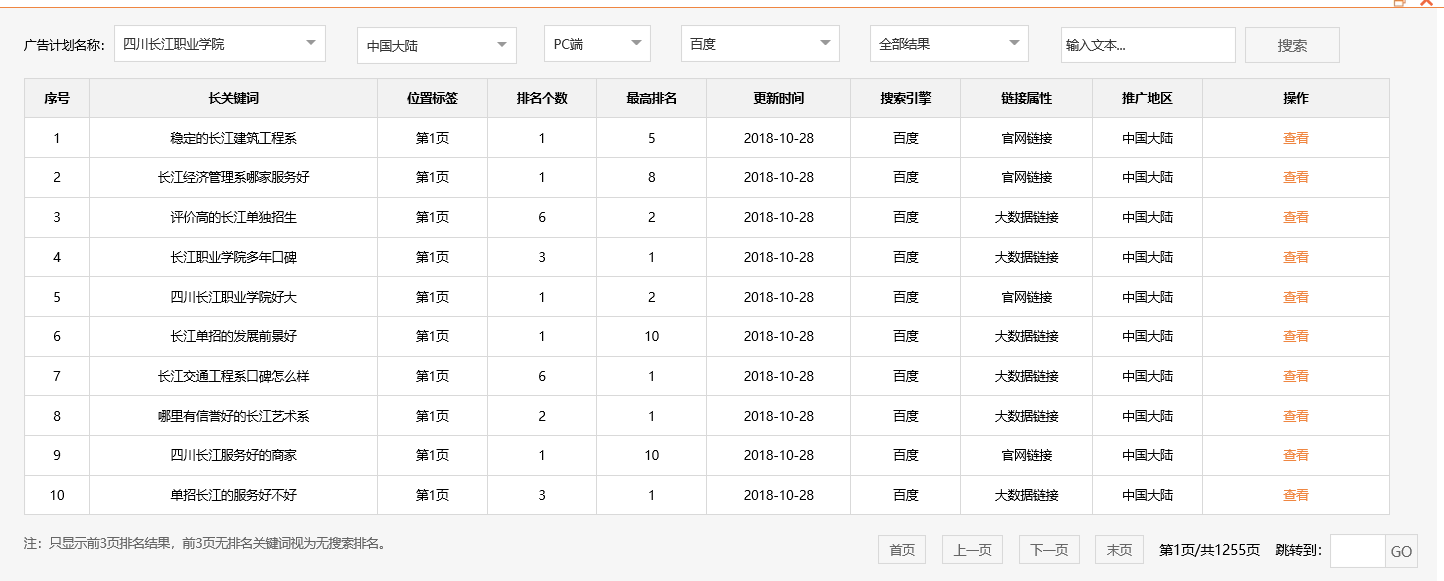Click the 输入文本 search input field

click(x=1147, y=44)
